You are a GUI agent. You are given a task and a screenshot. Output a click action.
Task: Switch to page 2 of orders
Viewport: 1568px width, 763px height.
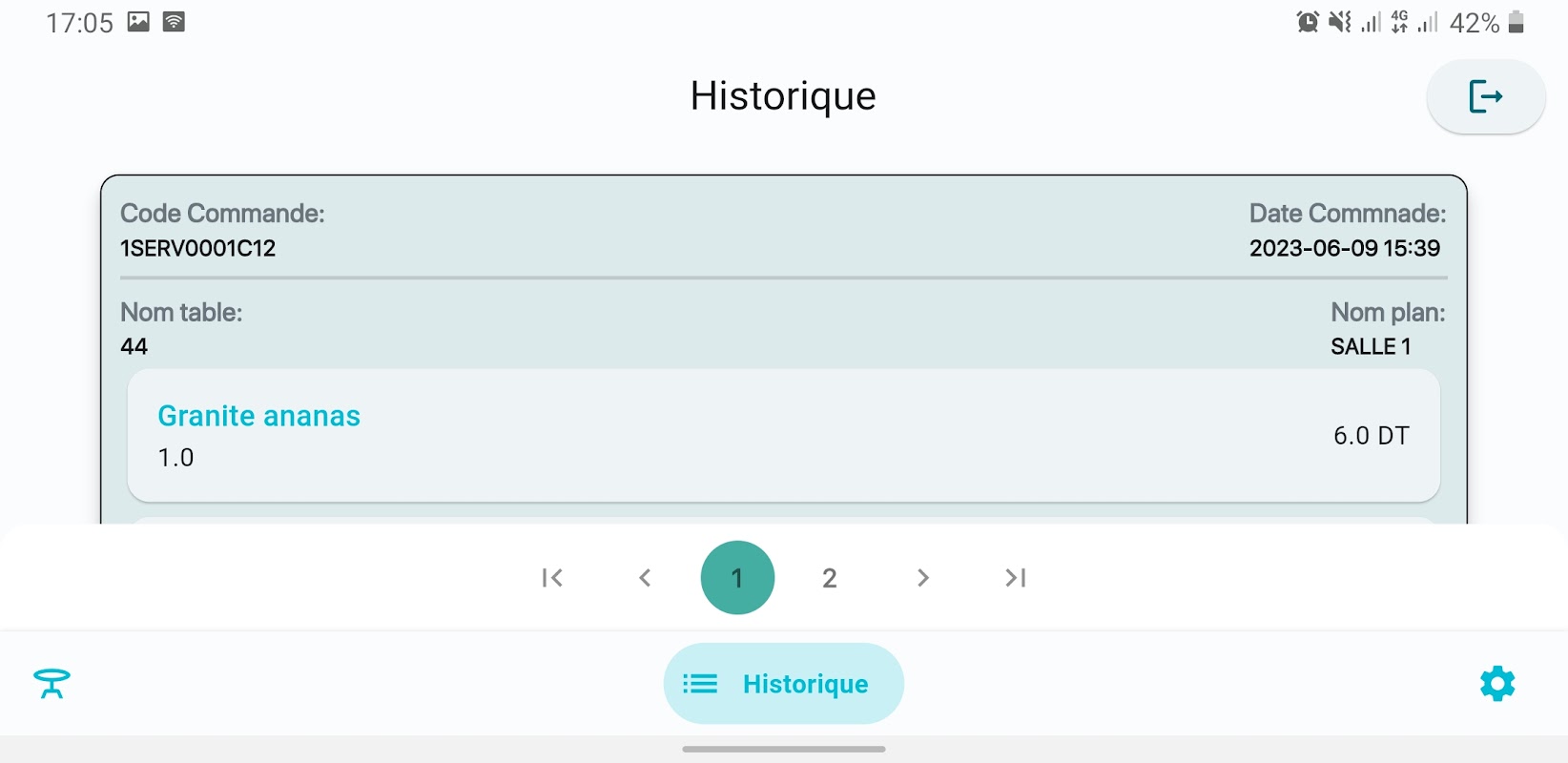(x=830, y=578)
